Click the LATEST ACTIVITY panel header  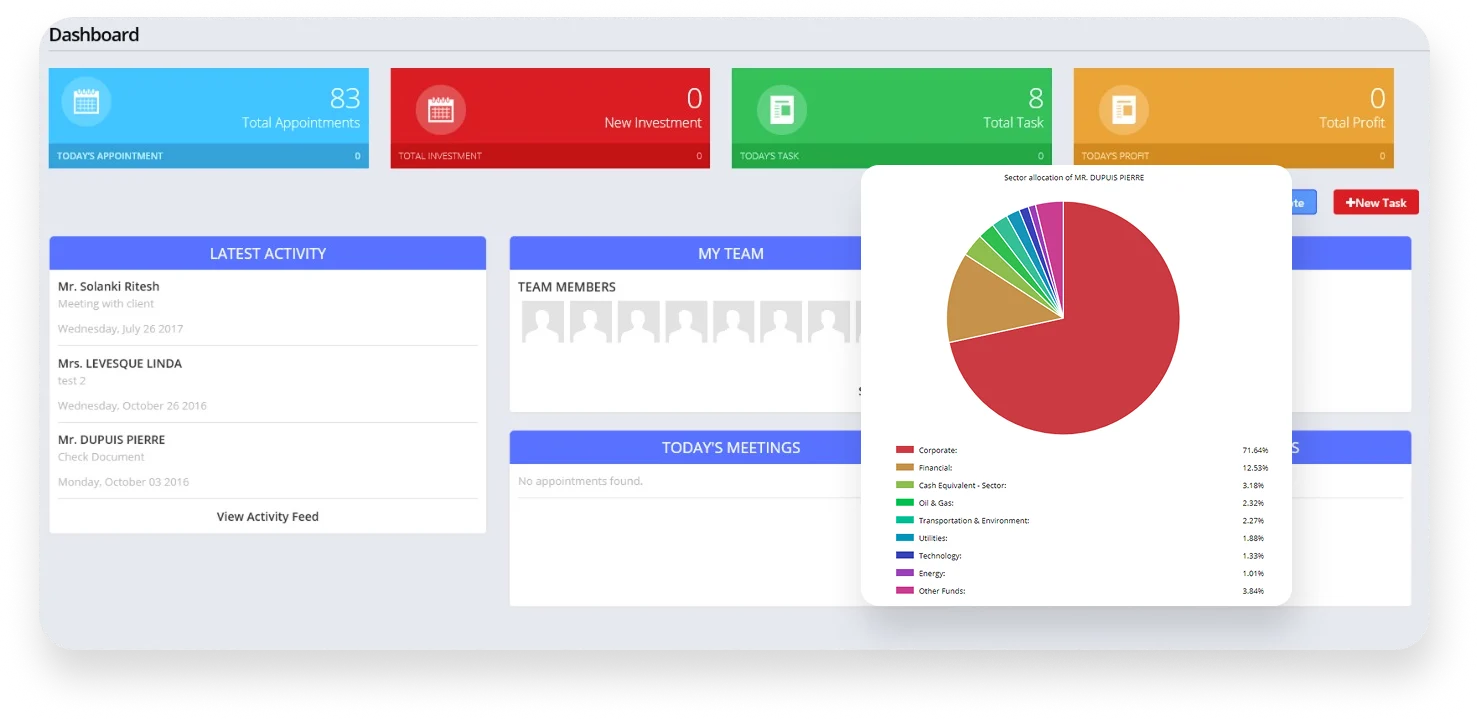(268, 254)
